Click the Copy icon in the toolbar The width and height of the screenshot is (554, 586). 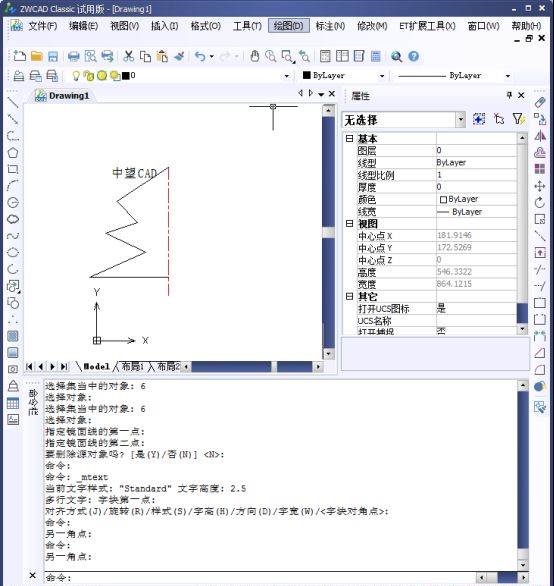tap(145, 56)
